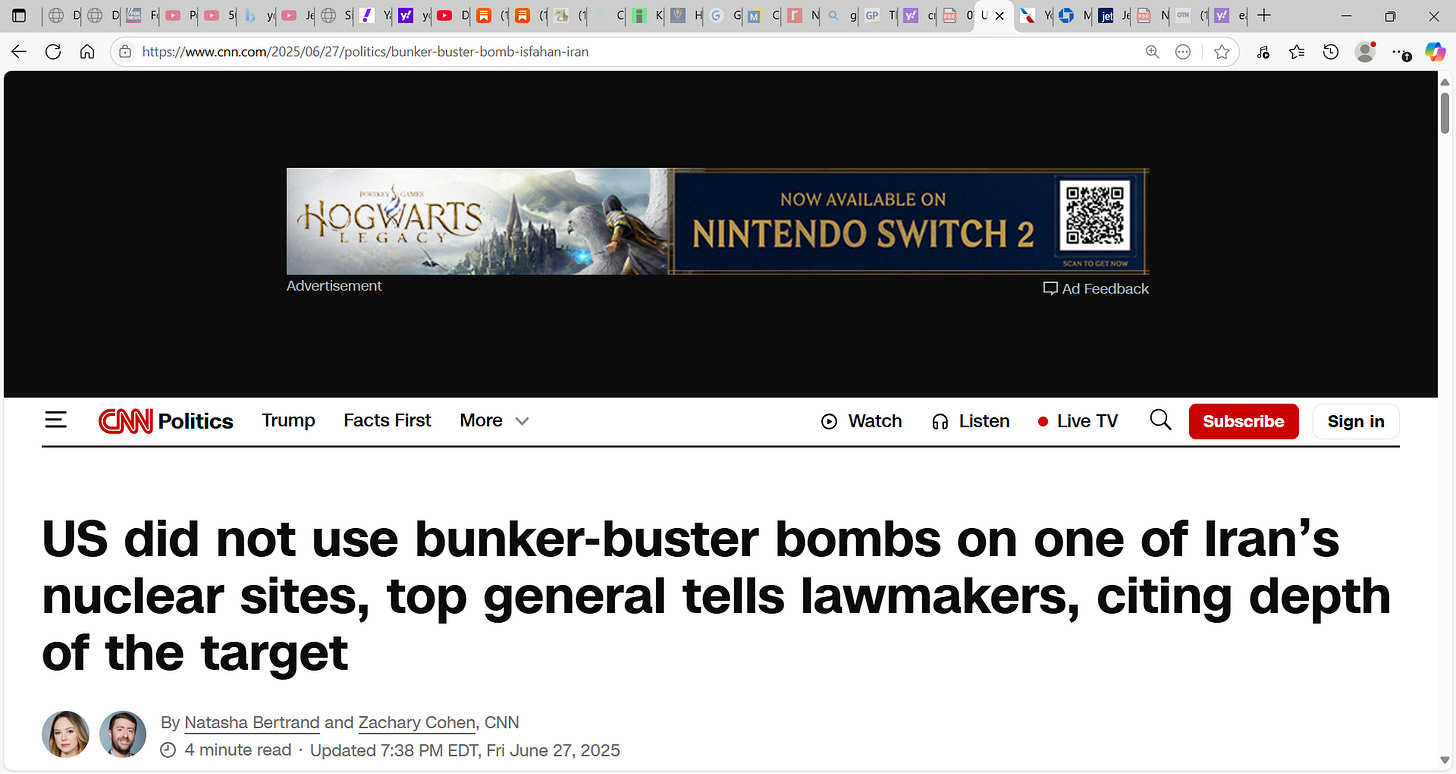This screenshot has height=774, width=1456.
Task: Click the article headline text
Action: (716, 596)
